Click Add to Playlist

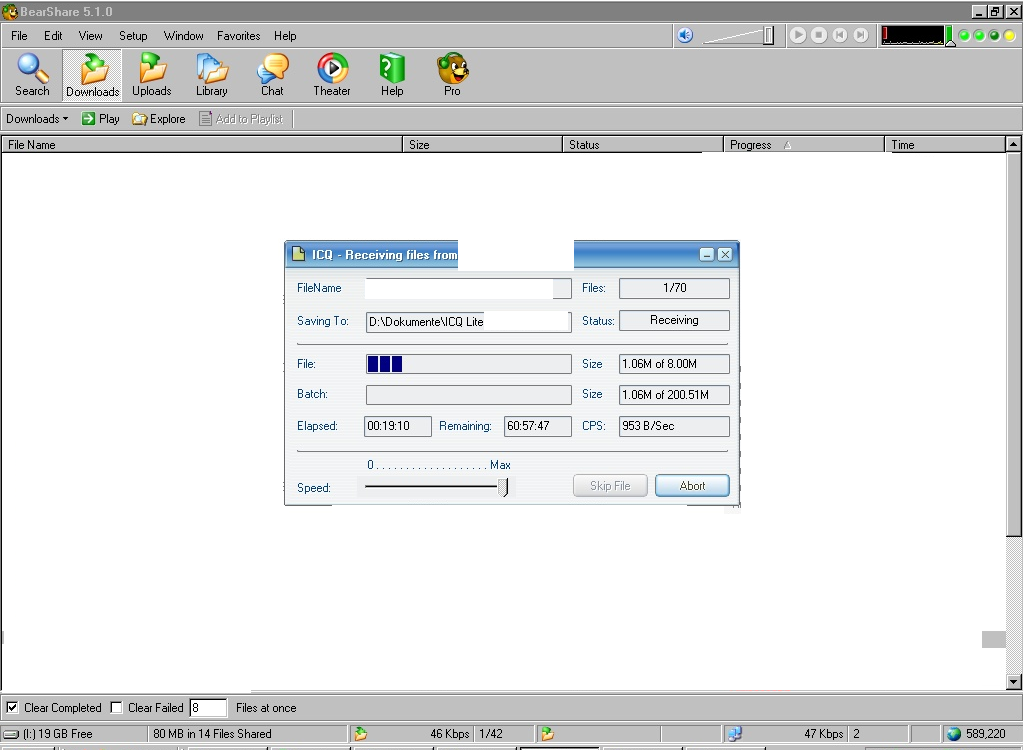[x=241, y=119]
